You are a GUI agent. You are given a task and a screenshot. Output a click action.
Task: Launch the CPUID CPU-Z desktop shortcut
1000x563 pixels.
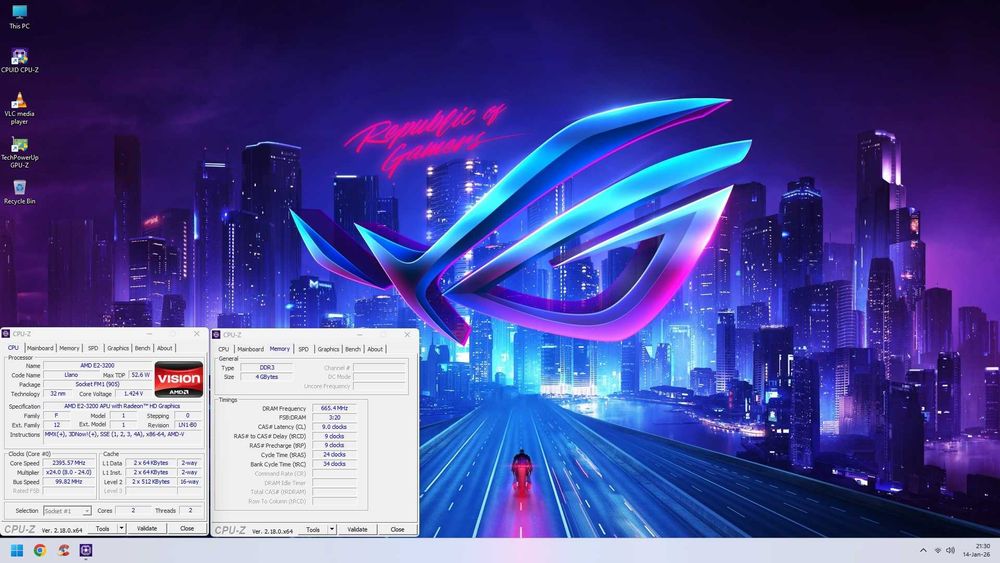(19, 61)
